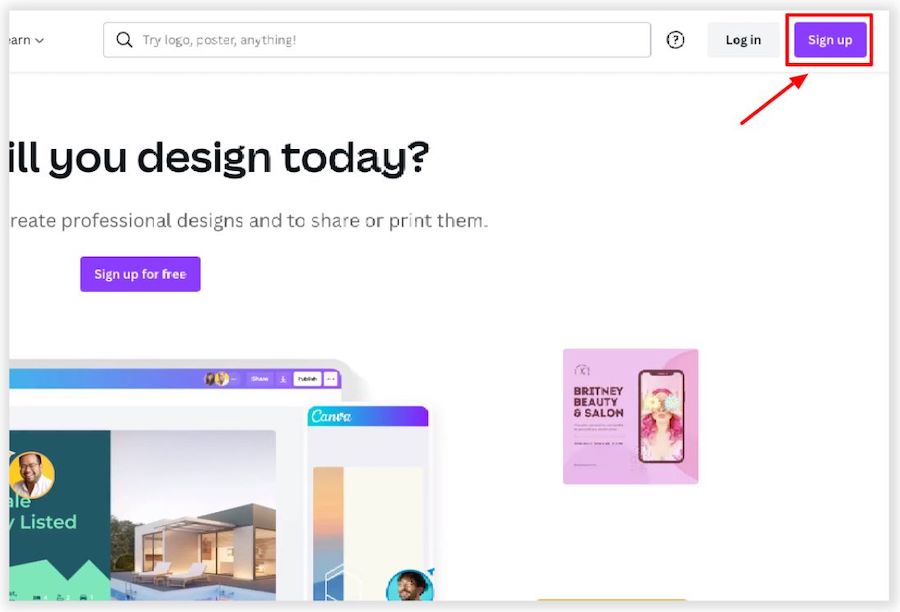Open the Britney Beauty & Salon template thumbnail

(630, 416)
